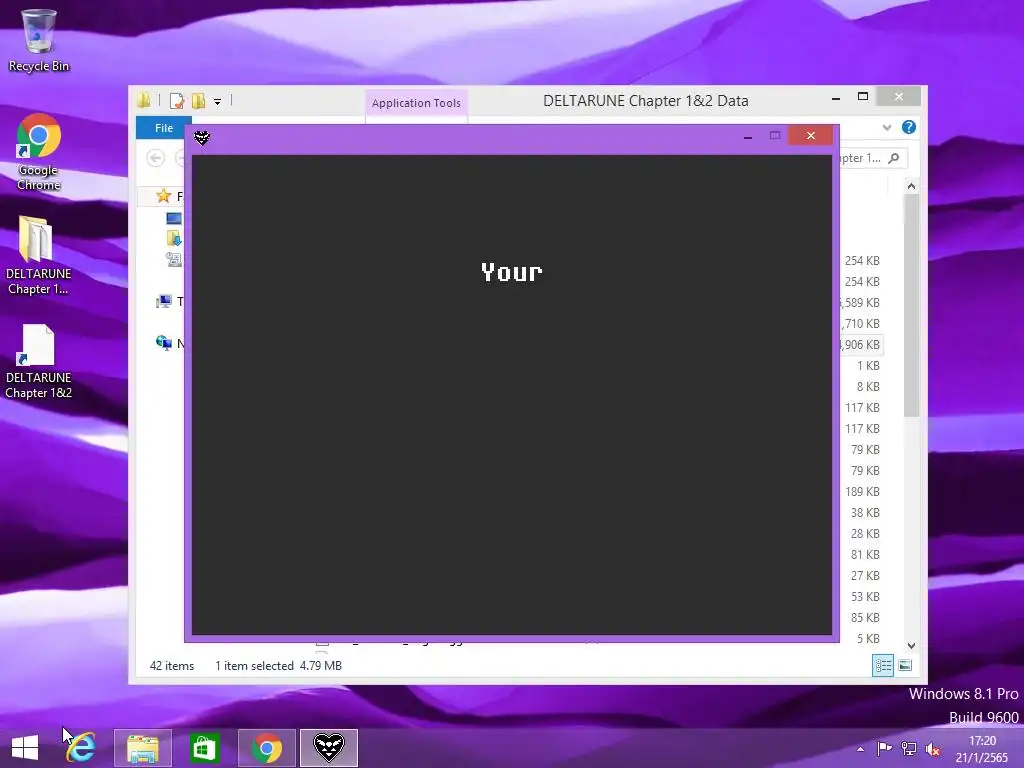Screen dimensions: 1024x768
Task: Click the '42 items' status bar text
Action: (172, 665)
